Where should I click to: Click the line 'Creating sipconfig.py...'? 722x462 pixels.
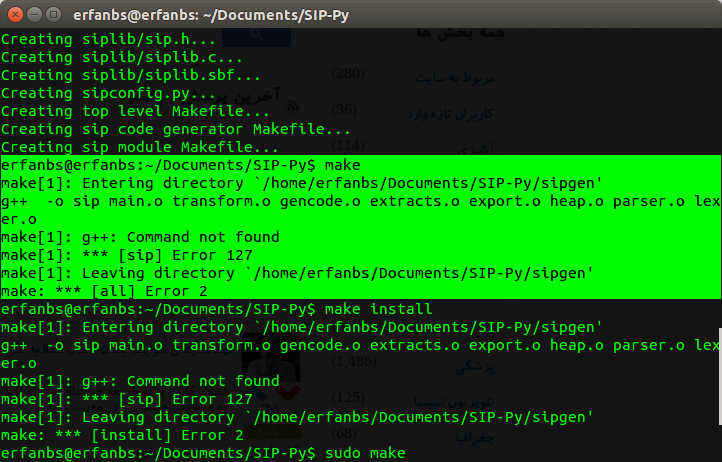(108, 93)
